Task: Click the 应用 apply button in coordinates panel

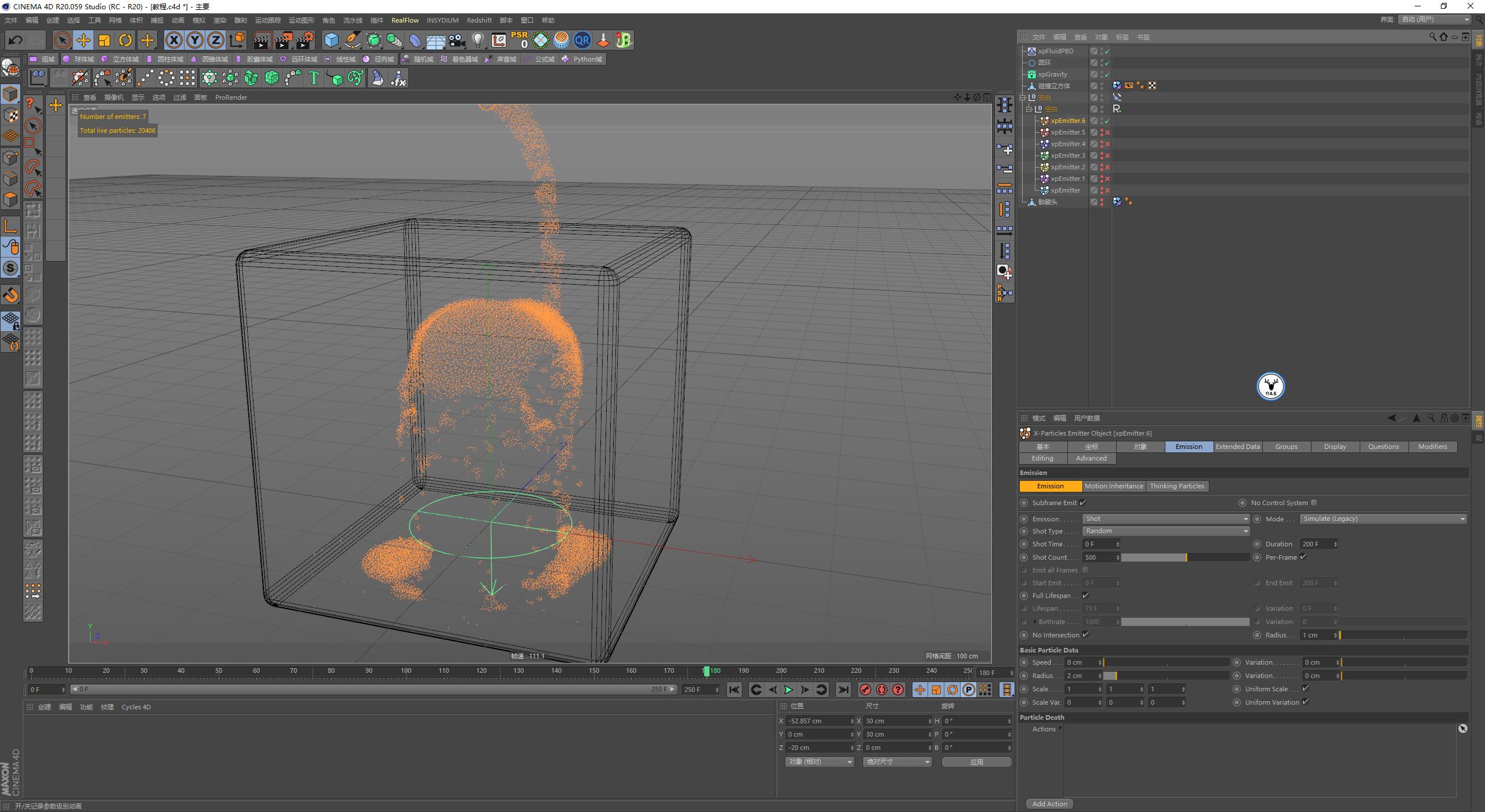Action: [x=977, y=762]
